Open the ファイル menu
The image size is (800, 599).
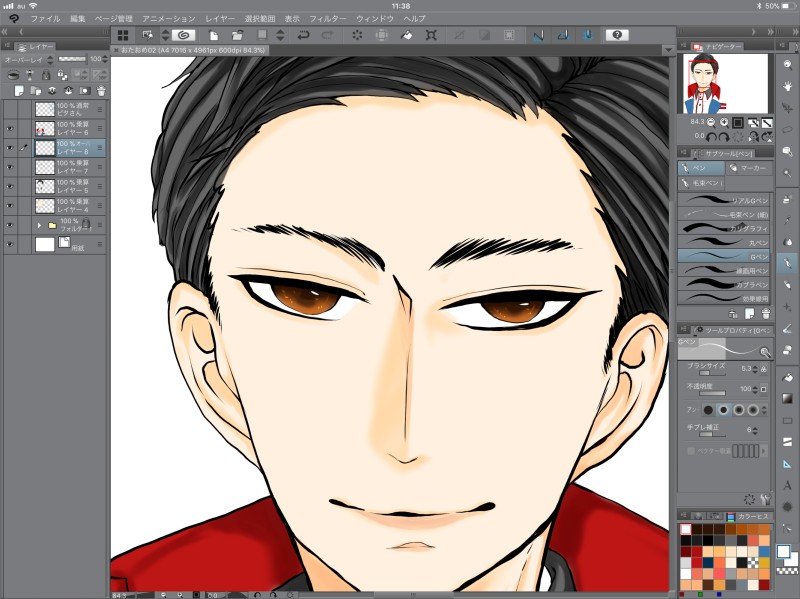tap(45, 19)
